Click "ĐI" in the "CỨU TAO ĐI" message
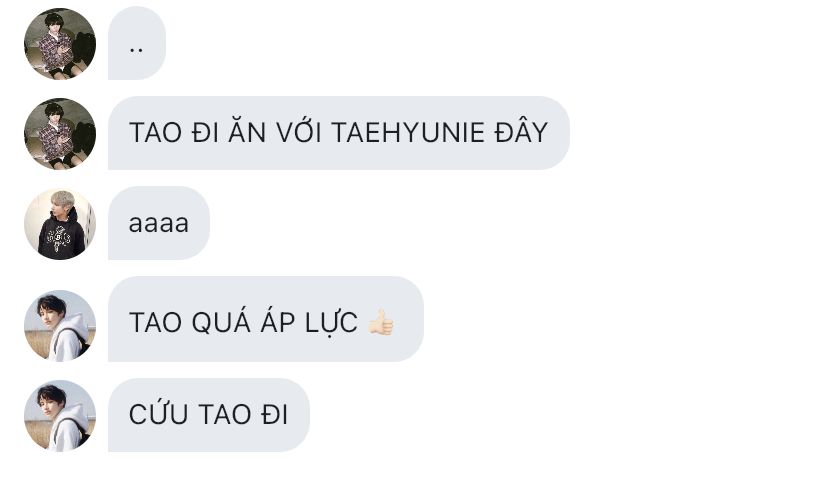This screenshot has height=481, width=828. point(275,414)
